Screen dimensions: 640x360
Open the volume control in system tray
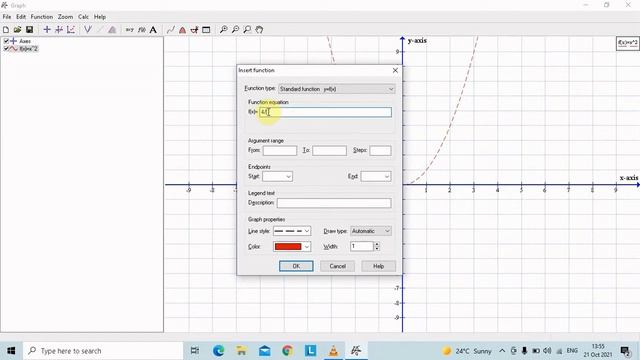click(x=547, y=351)
